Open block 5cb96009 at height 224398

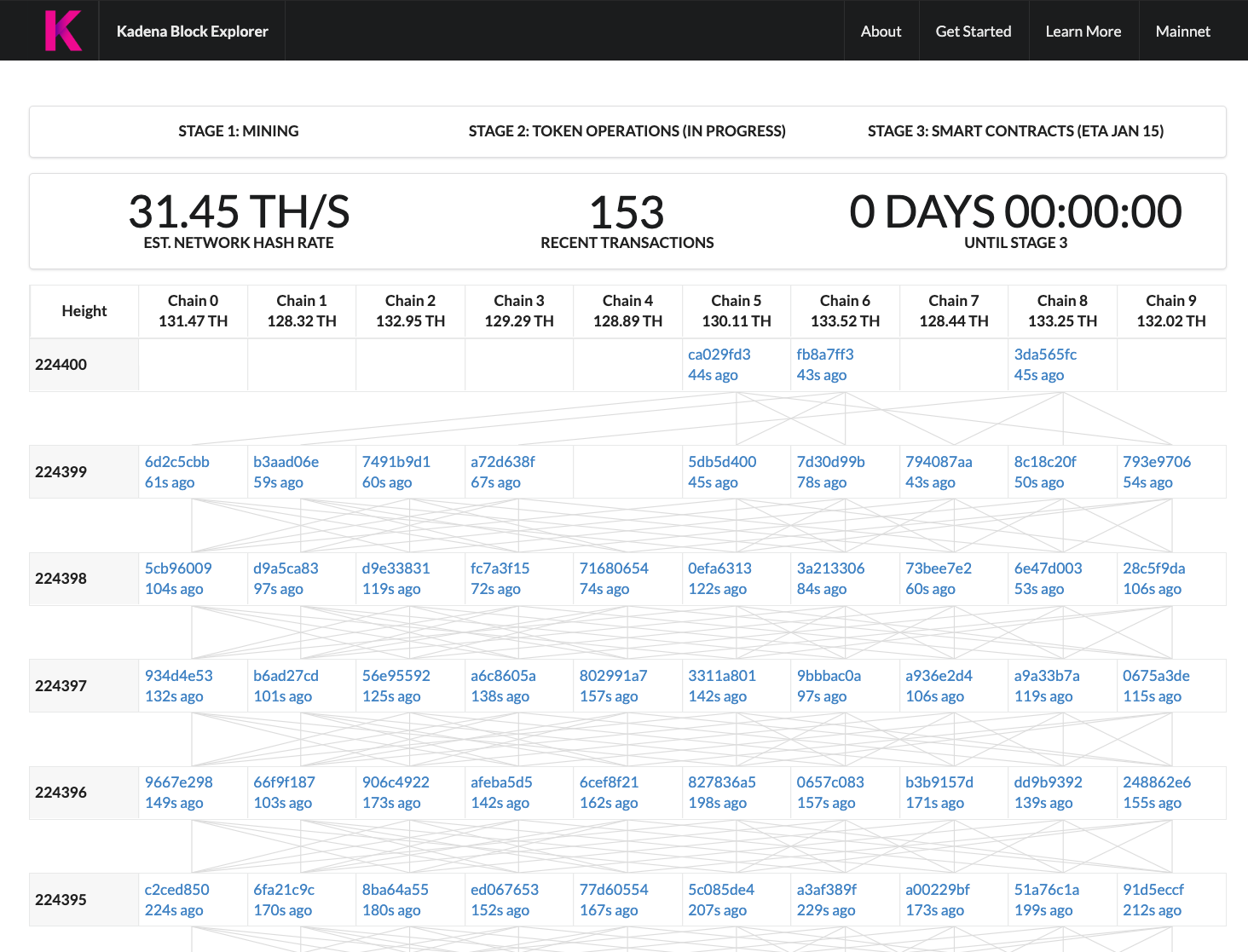[178, 568]
